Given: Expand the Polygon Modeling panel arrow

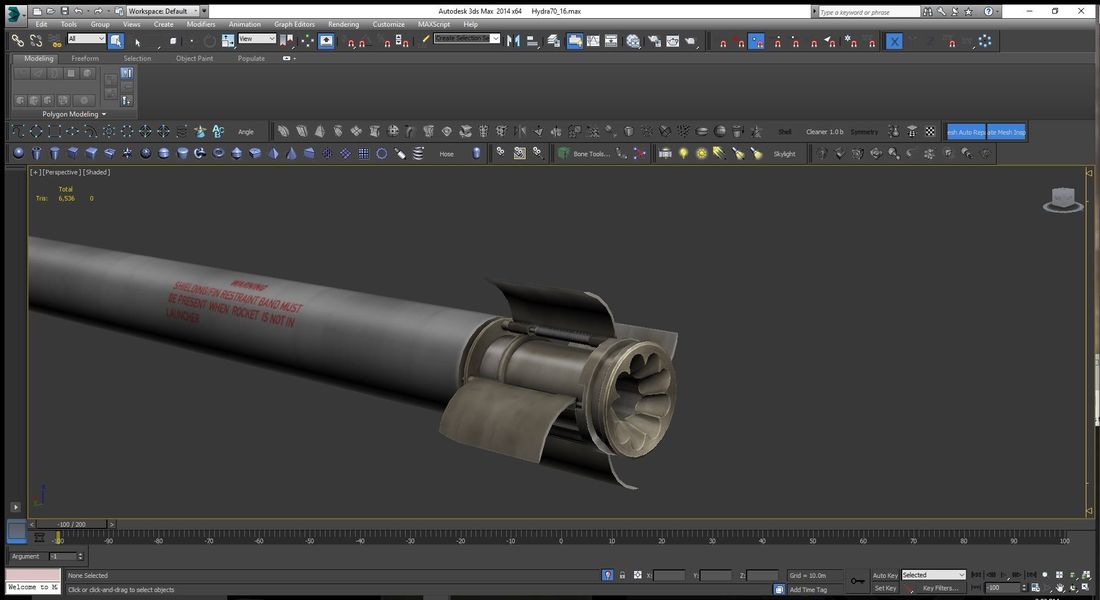Looking at the screenshot, I should (104, 114).
